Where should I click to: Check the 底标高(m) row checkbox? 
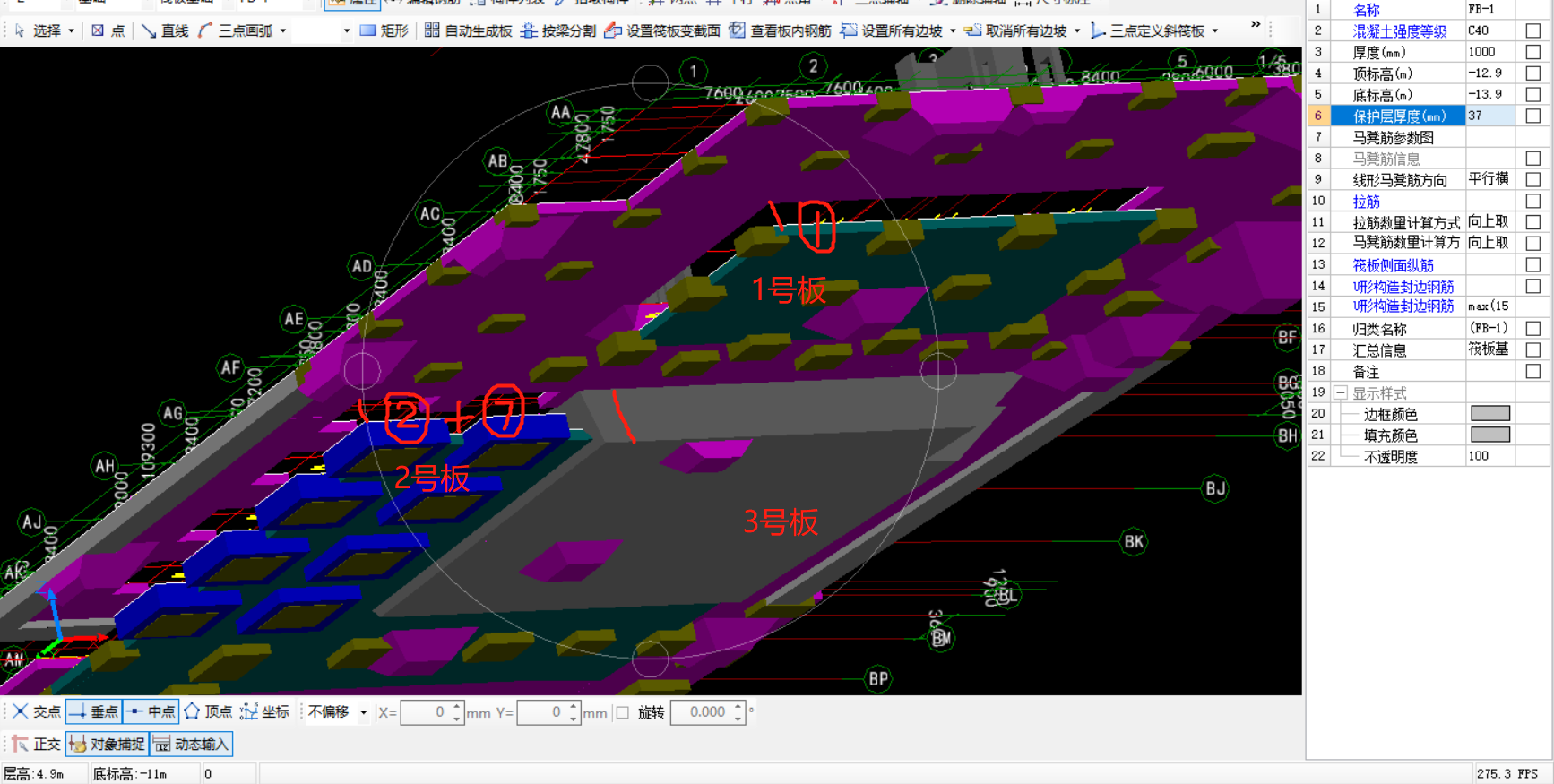point(1533,94)
